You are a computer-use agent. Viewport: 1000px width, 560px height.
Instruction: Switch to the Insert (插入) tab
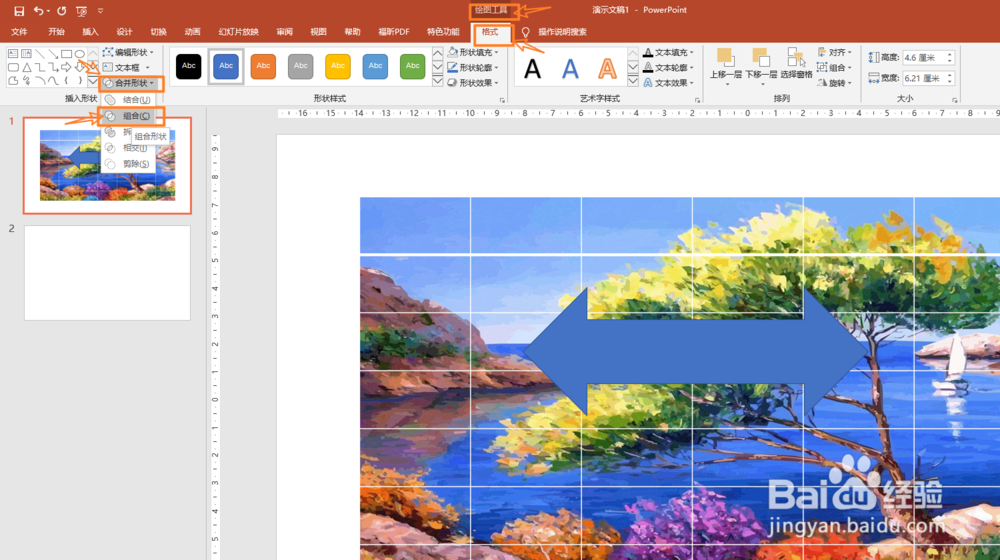(x=91, y=32)
